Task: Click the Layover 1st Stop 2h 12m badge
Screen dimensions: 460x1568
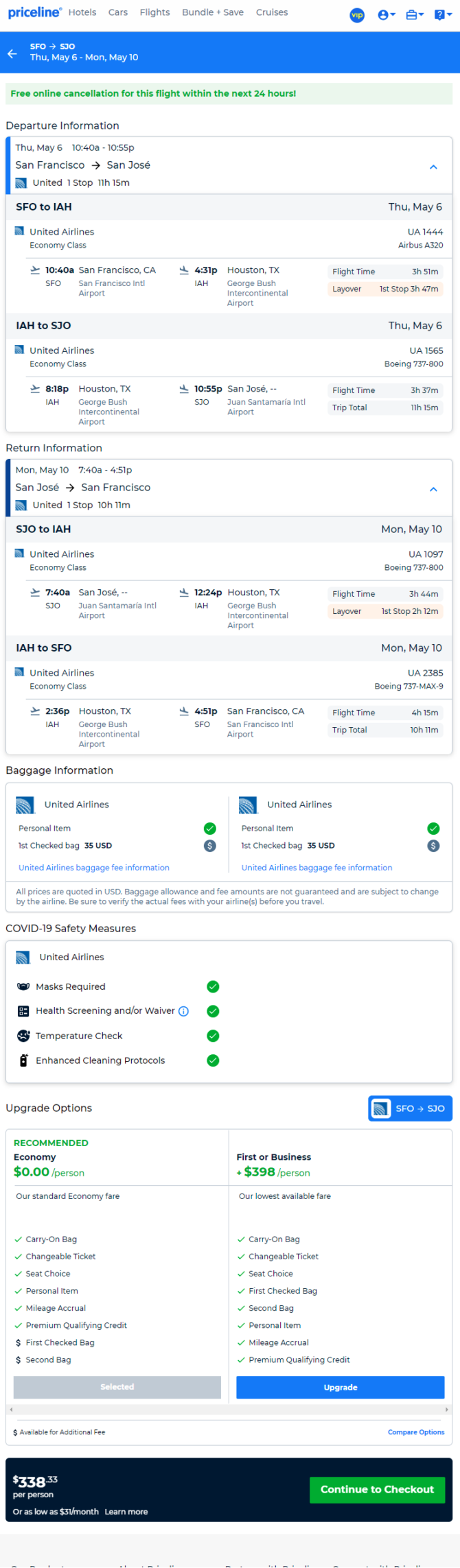Action: click(385, 611)
